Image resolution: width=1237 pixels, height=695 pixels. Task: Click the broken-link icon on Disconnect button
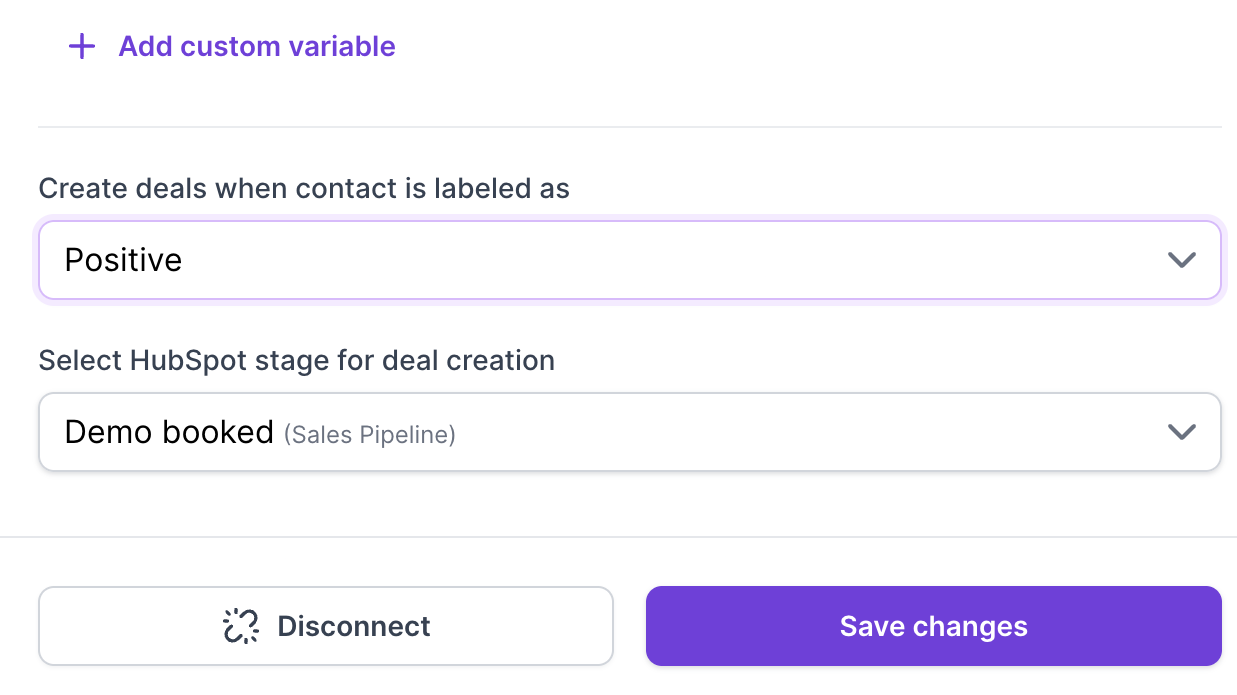click(x=240, y=627)
